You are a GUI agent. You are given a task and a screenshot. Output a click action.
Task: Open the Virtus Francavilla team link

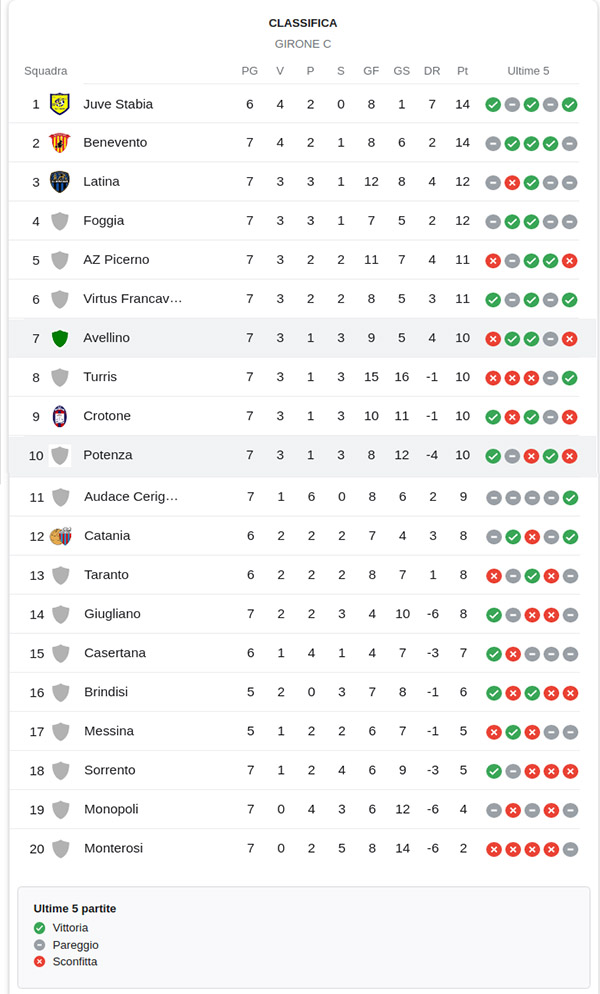pyautogui.click(x=133, y=299)
